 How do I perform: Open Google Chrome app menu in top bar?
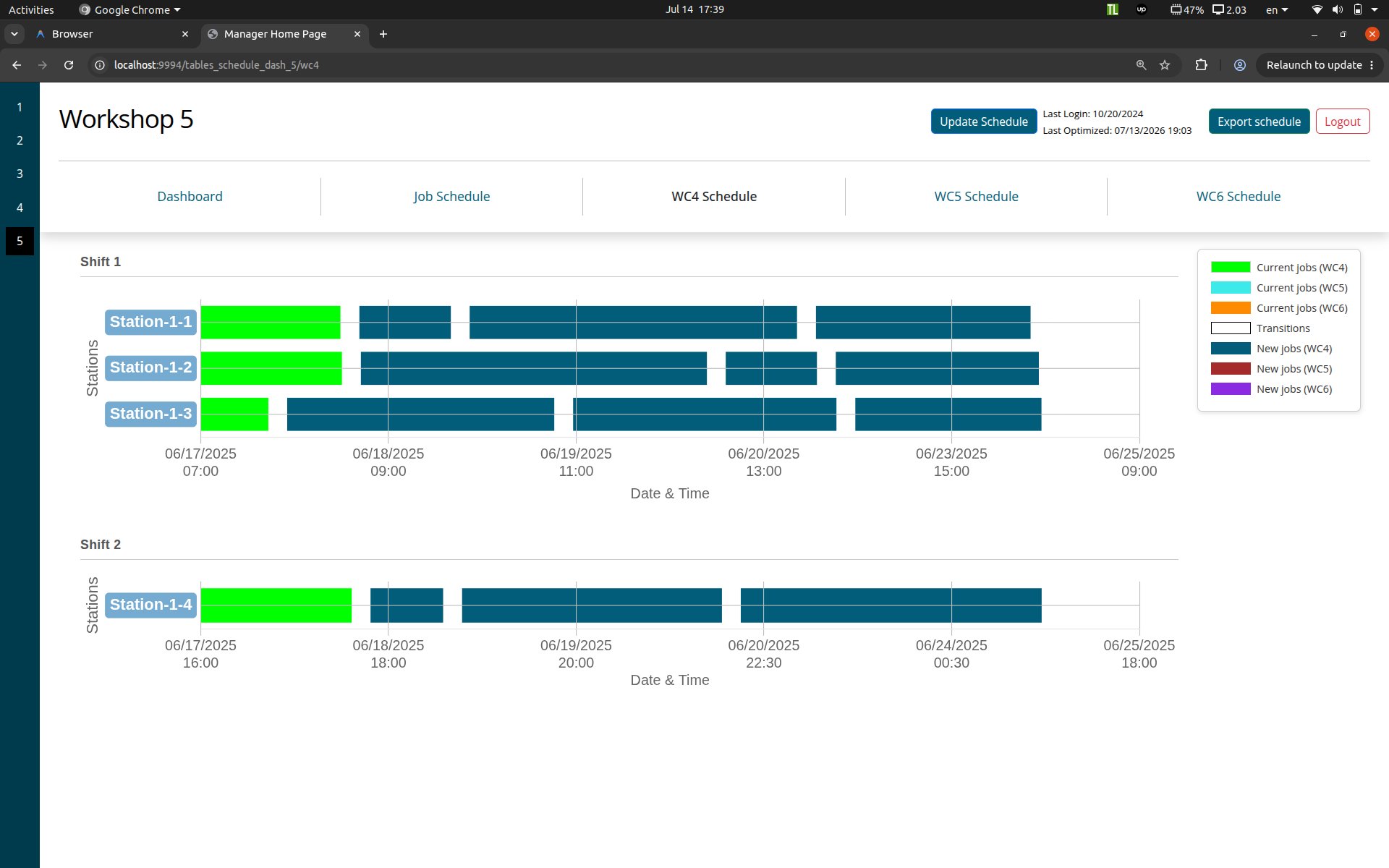[130, 9]
